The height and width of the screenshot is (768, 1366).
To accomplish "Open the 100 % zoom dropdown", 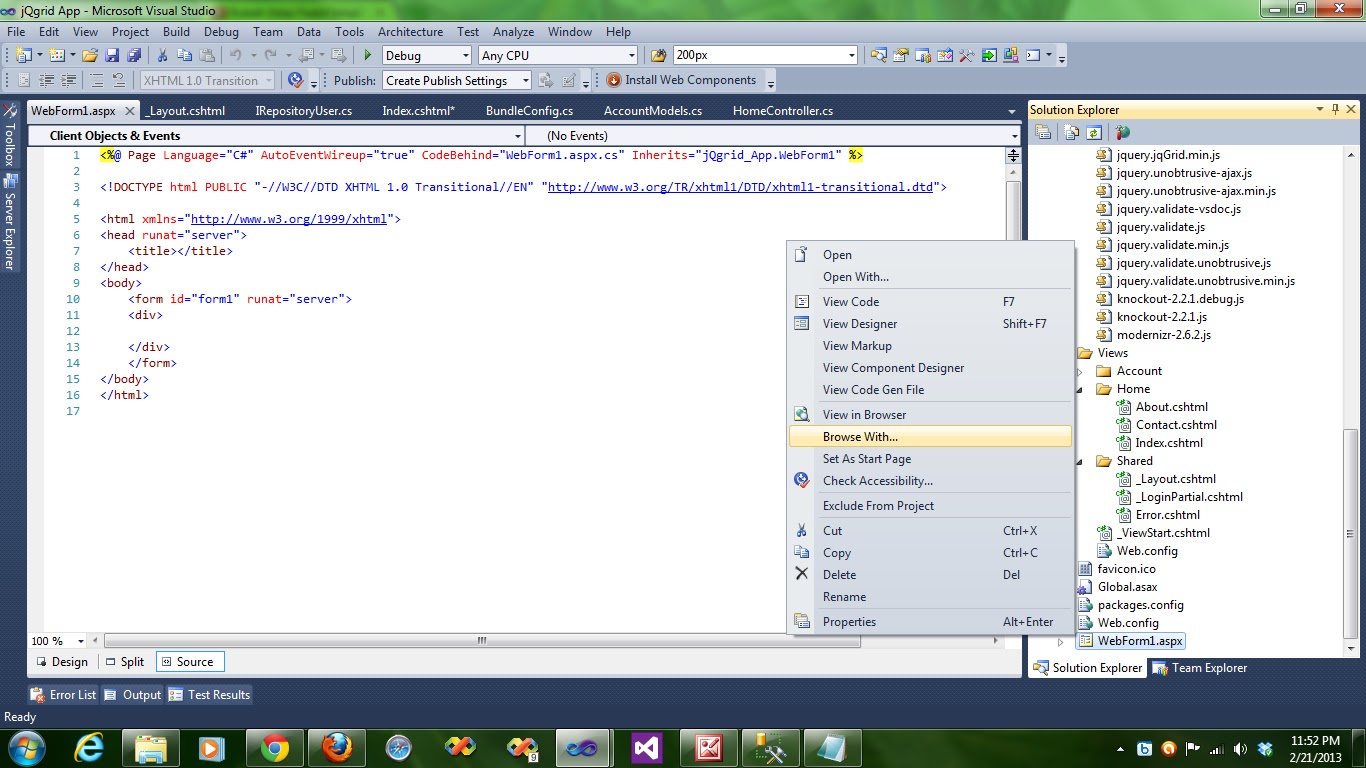I will (83, 641).
